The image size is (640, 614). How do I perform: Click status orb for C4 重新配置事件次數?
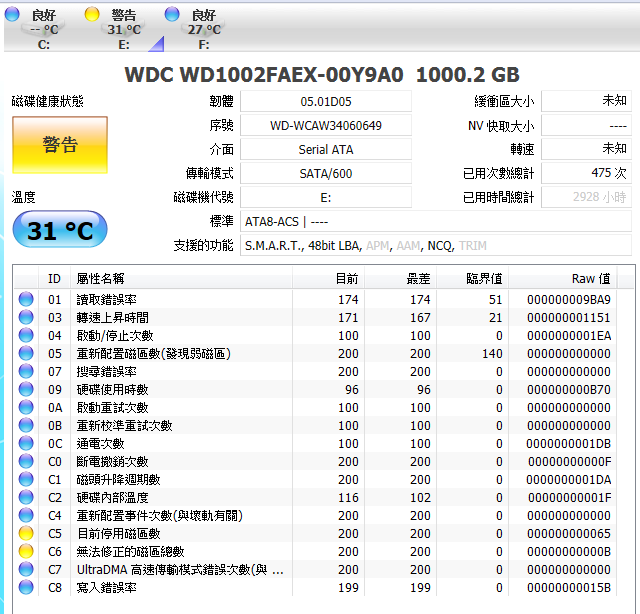tap(26, 515)
